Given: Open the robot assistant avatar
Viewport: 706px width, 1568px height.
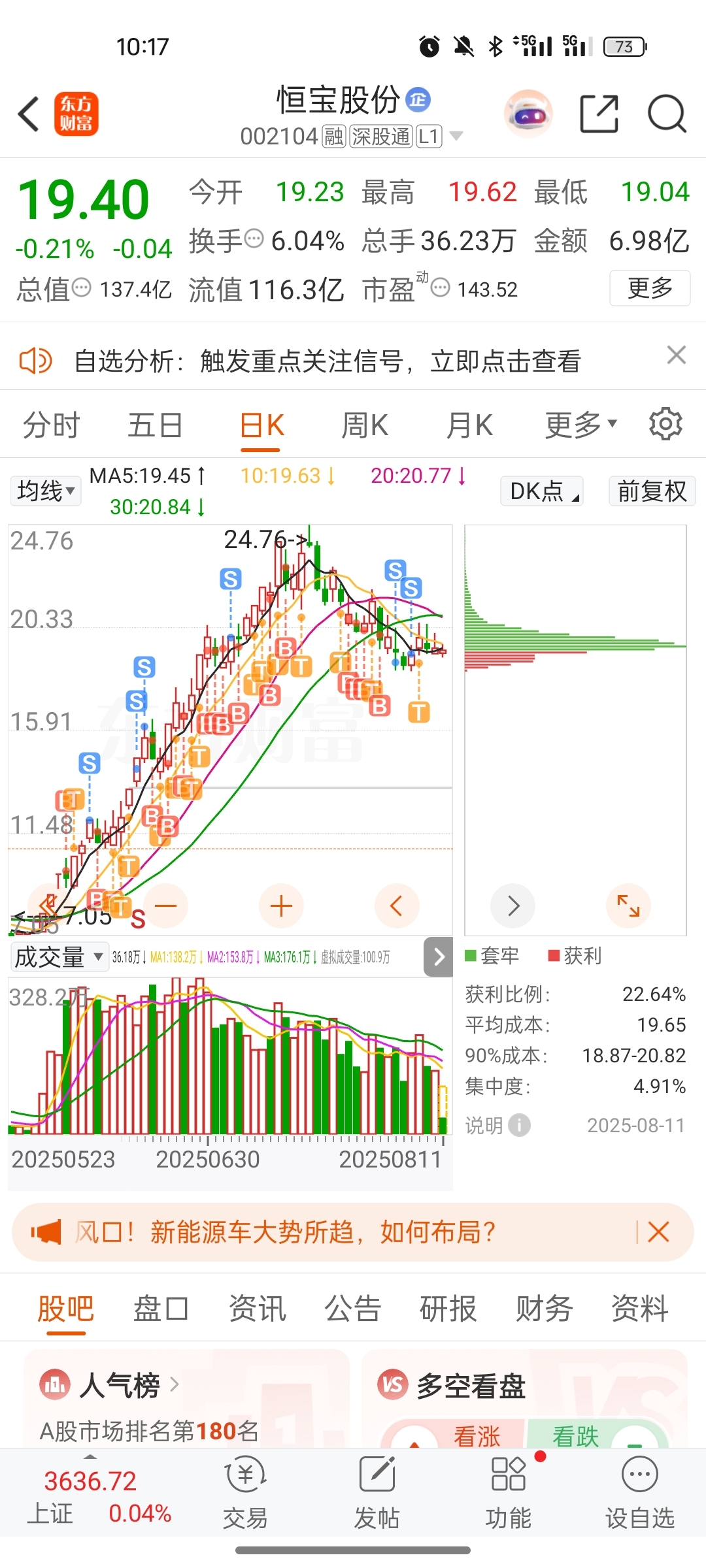Looking at the screenshot, I should 528,114.
